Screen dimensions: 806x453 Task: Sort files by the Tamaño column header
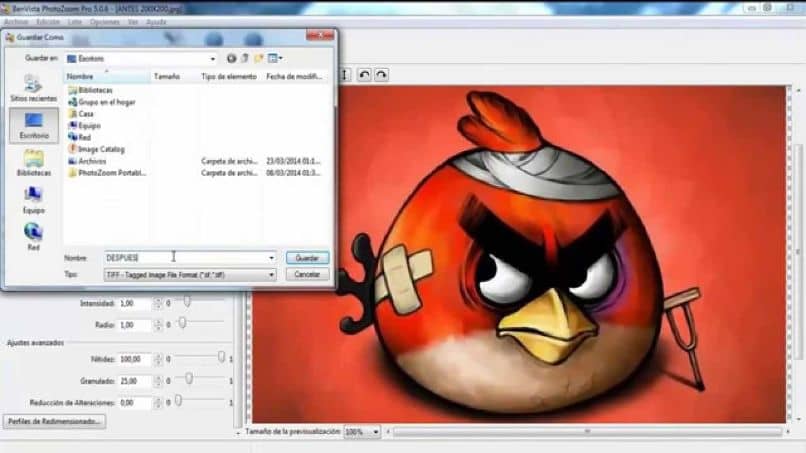173,77
